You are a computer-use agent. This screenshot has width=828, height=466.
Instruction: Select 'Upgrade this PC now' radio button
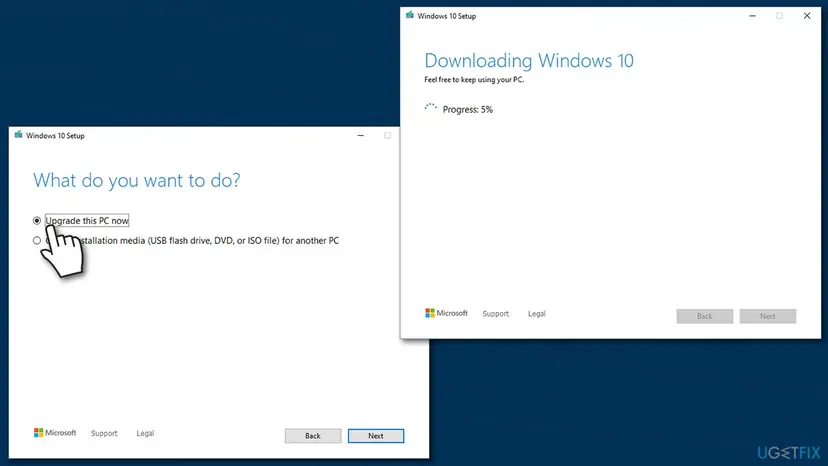point(36,220)
